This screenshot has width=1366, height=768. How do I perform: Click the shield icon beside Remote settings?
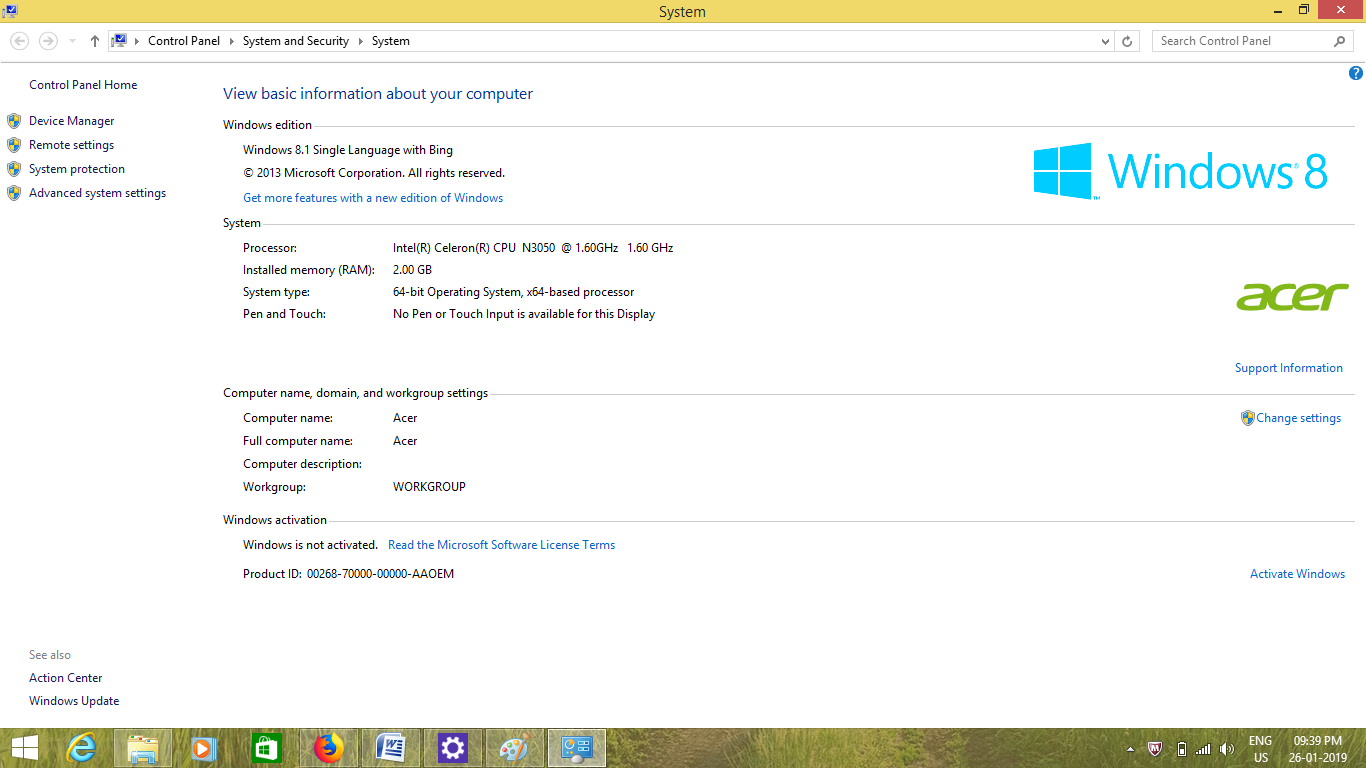click(x=14, y=145)
